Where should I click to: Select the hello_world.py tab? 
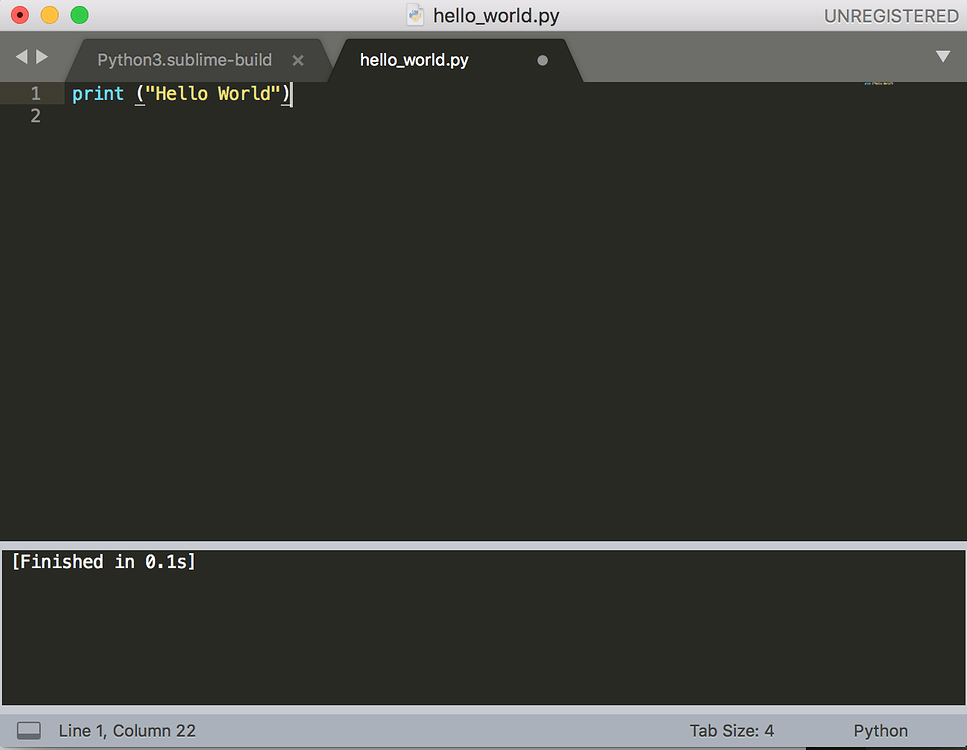coord(413,60)
